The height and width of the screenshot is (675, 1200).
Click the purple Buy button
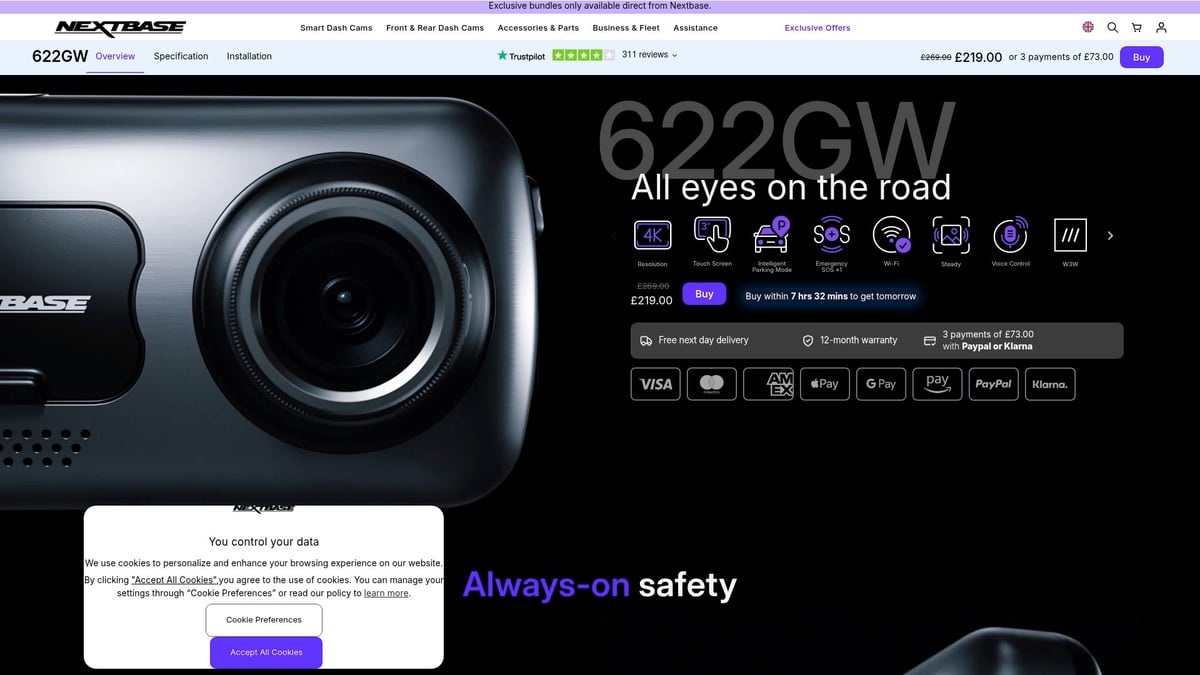[x=705, y=293]
